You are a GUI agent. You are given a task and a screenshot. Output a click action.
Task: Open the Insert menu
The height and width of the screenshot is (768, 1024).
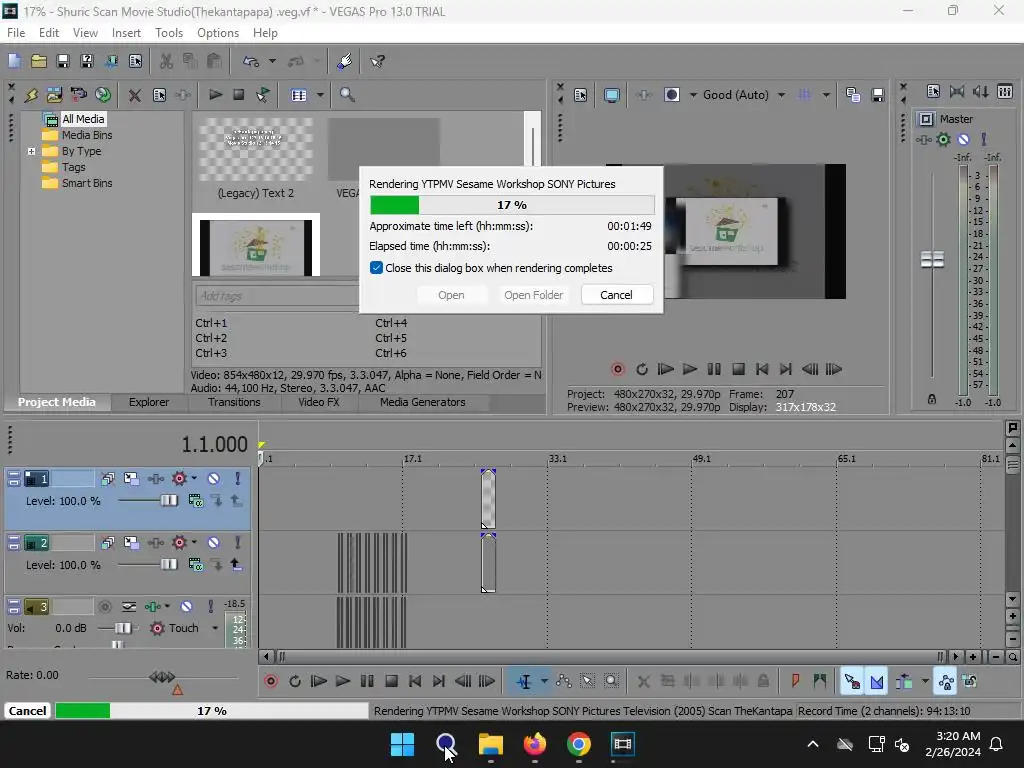pos(126,33)
